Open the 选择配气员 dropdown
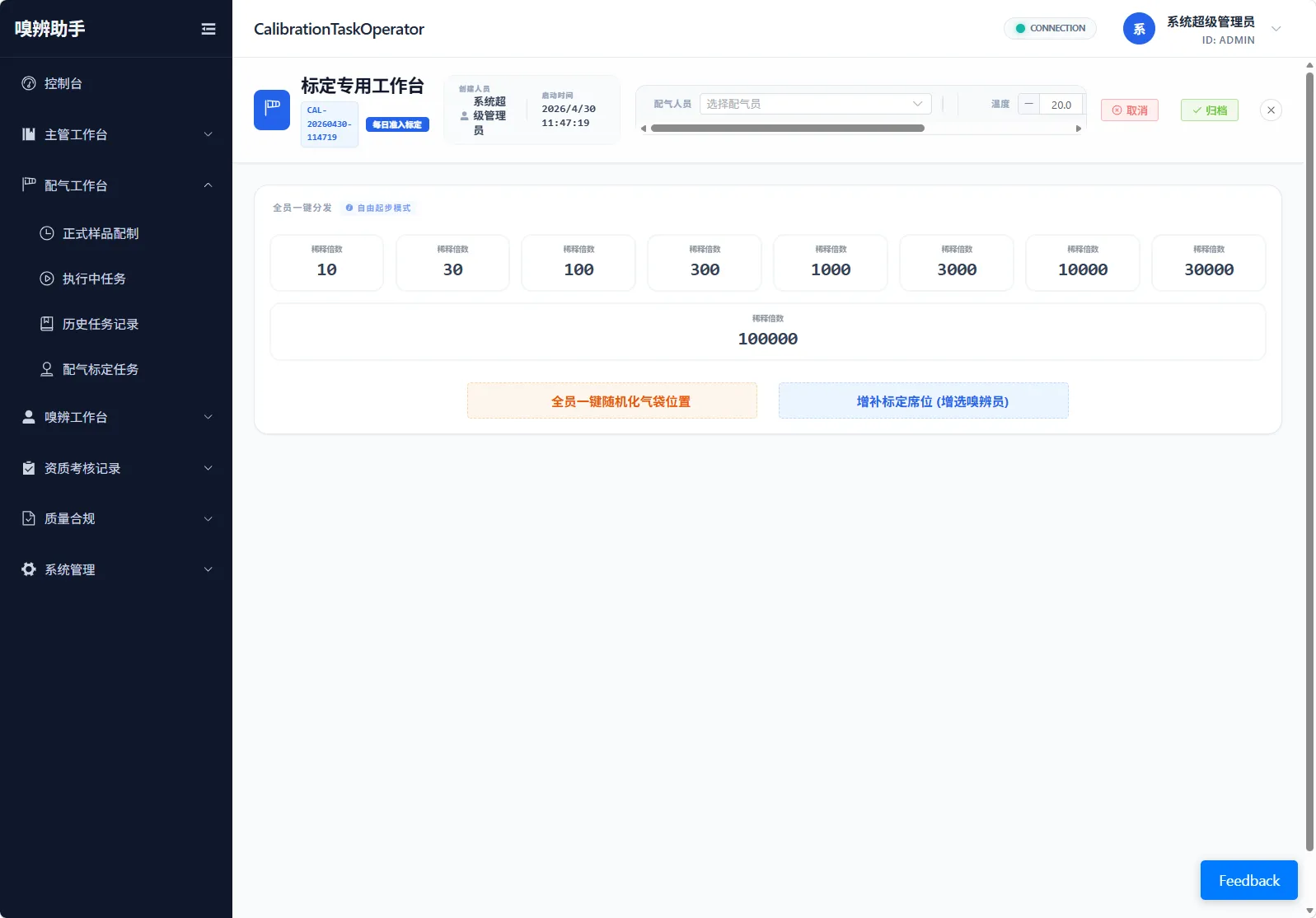Image resolution: width=1316 pixels, height=918 pixels. [x=816, y=104]
